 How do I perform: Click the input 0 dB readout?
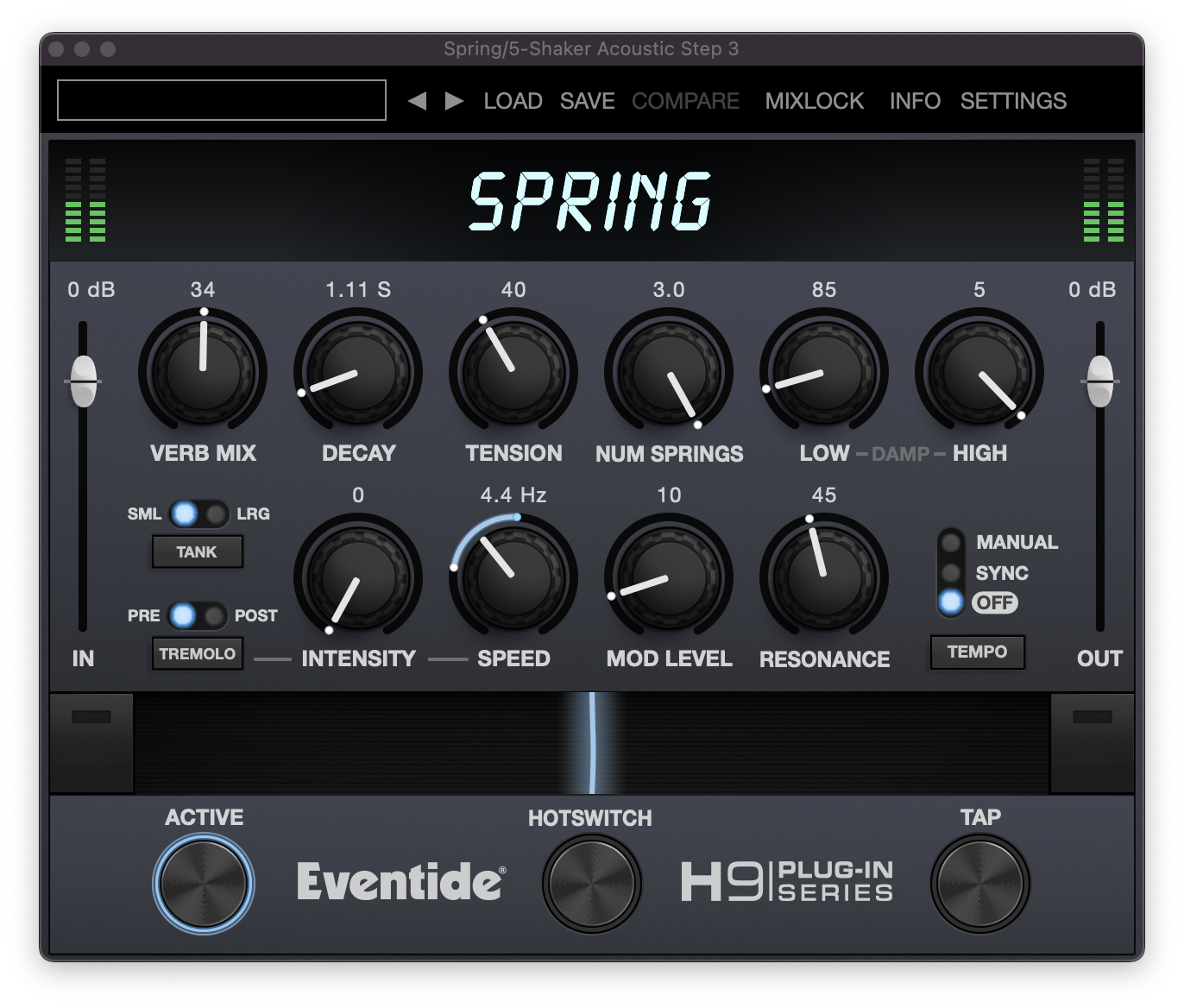91,290
